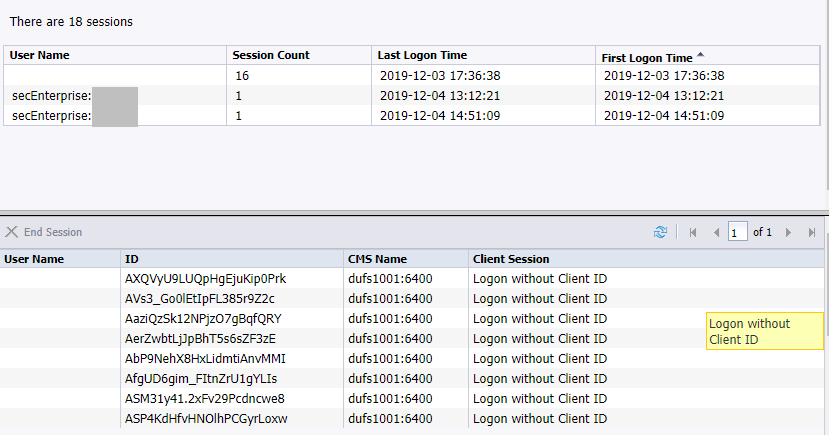Sort by Last Logon Time column
The height and width of the screenshot is (435, 829).
click(483, 55)
